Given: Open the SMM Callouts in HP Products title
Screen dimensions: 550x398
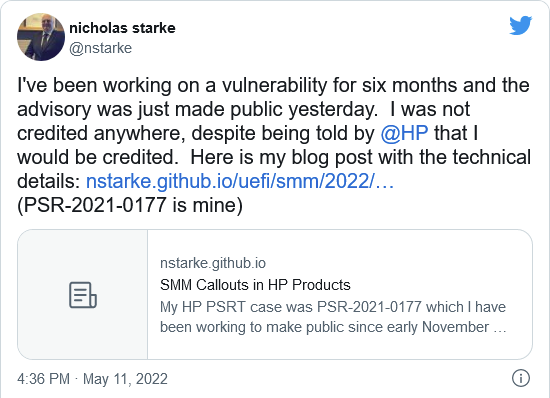Looking at the screenshot, I should point(255,285).
